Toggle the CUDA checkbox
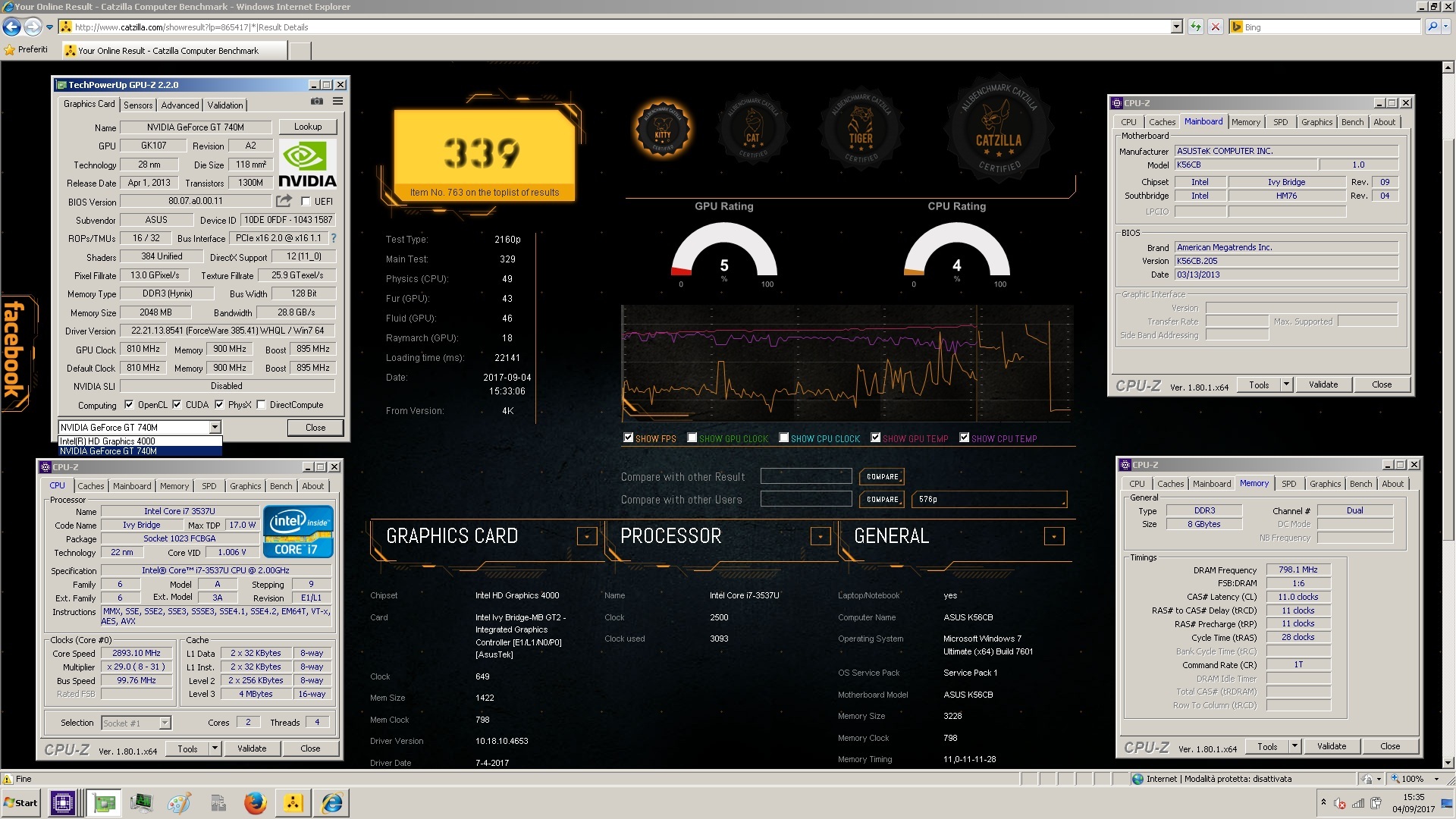 pos(177,405)
